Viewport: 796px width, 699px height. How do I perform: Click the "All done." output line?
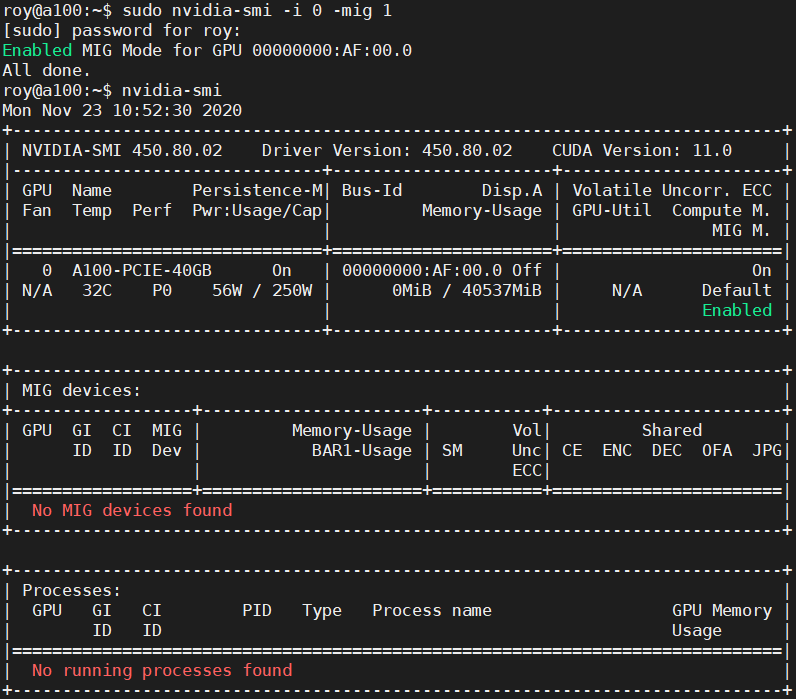pos(46,70)
